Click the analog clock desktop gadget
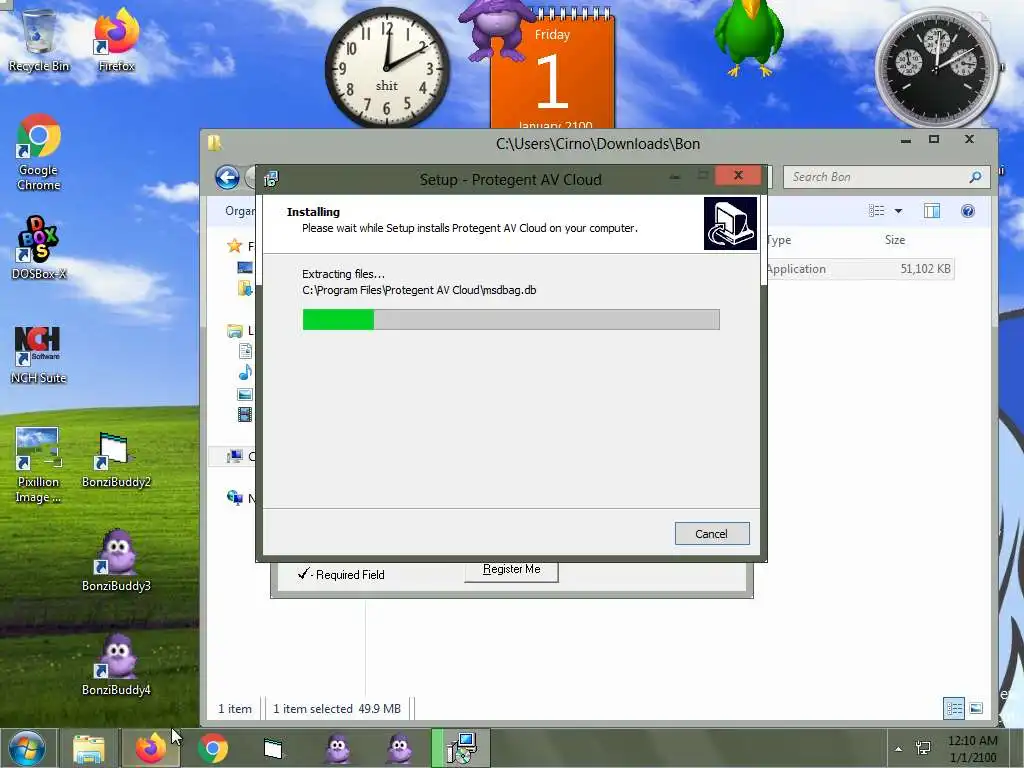Screen dimensions: 1024x768 click(387, 67)
